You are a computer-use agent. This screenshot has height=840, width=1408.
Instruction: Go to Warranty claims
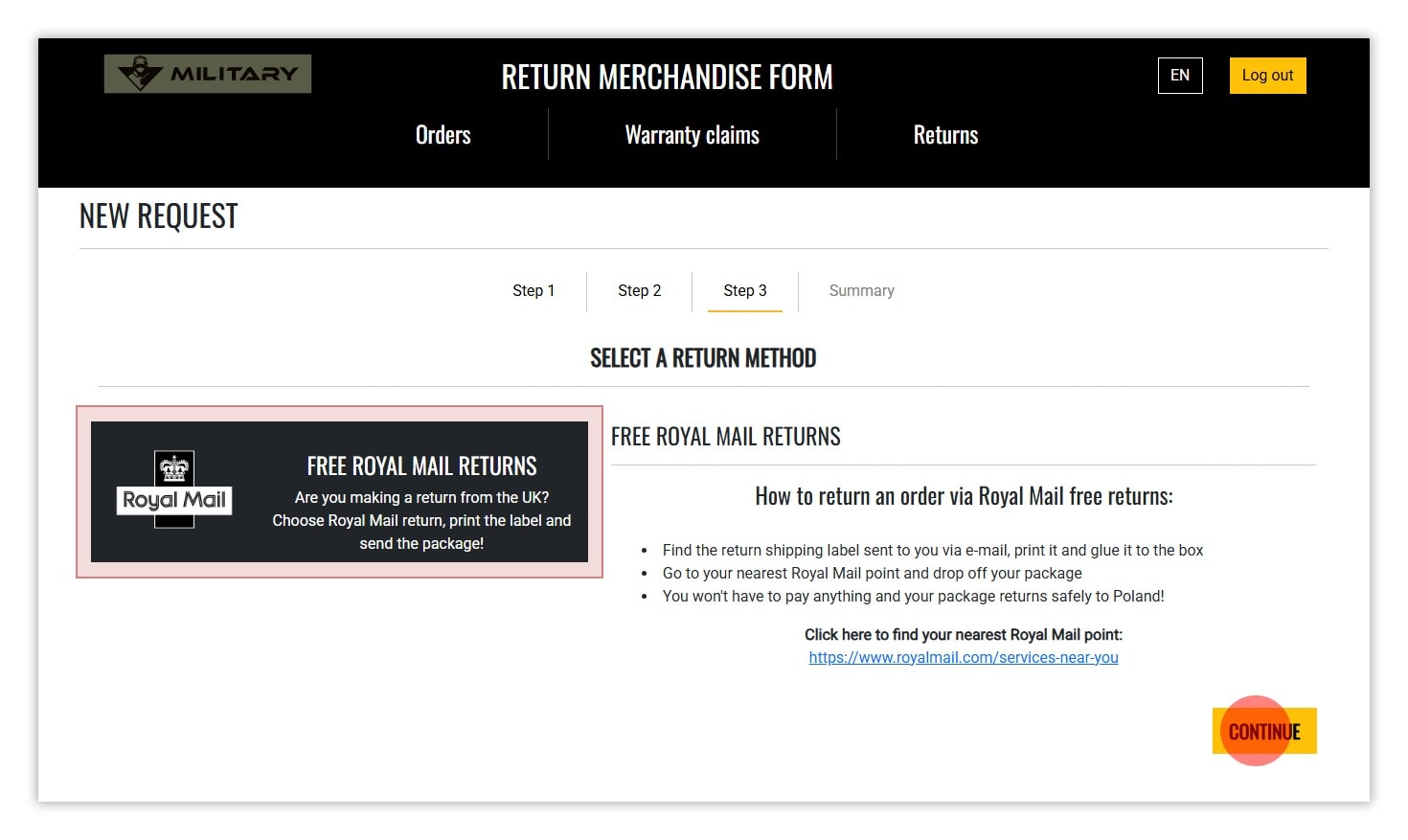point(692,135)
